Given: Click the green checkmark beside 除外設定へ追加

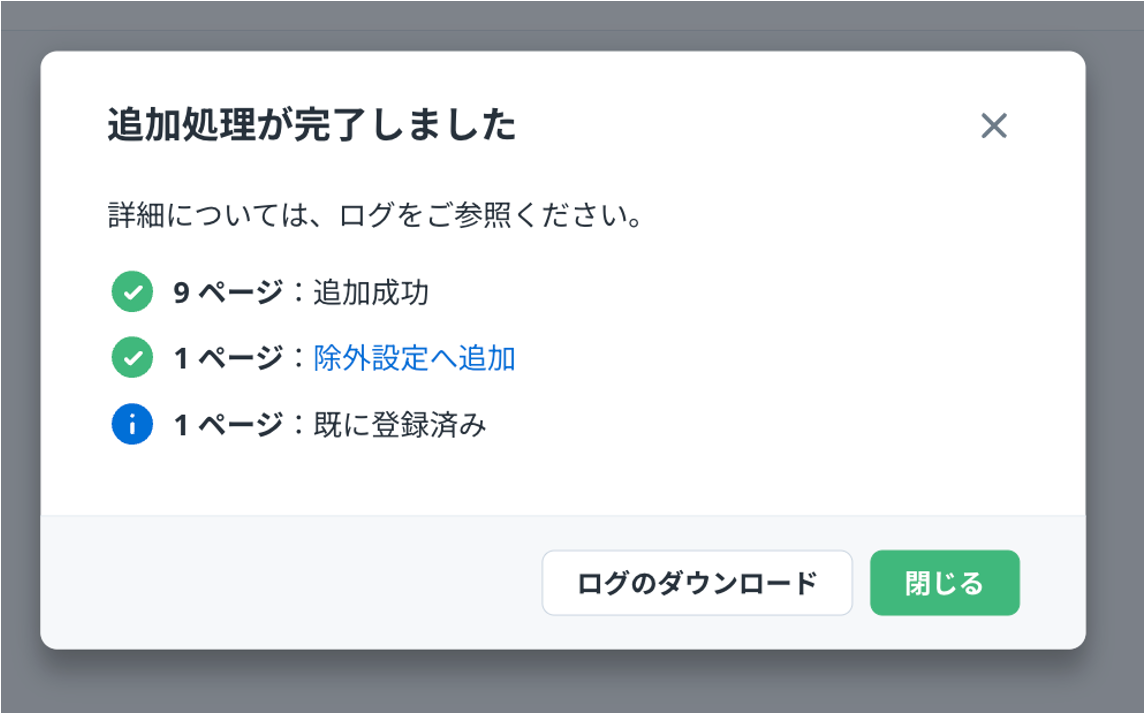Looking at the screenshot, I should click(x=132, y=358).
